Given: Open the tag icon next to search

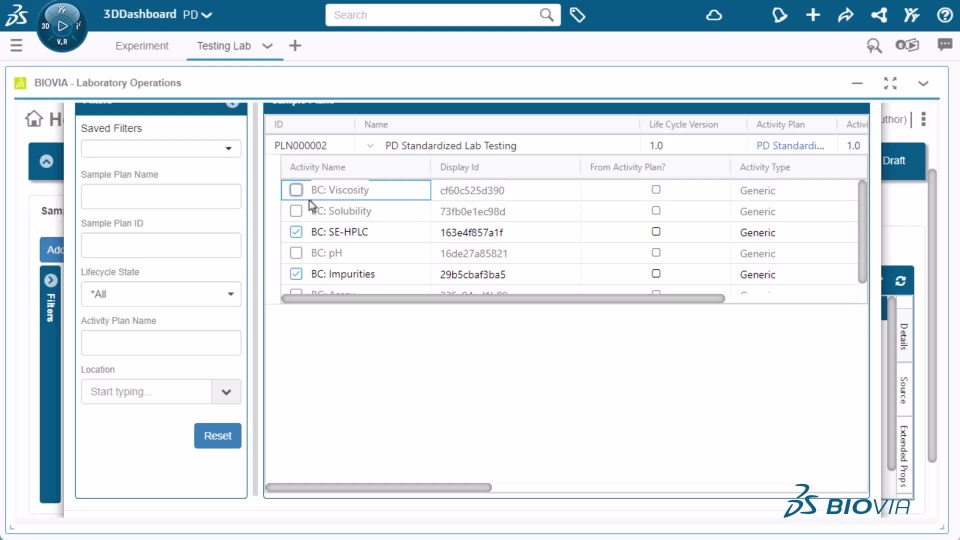Looking at the screenshot, I should [x=577, y=15].
